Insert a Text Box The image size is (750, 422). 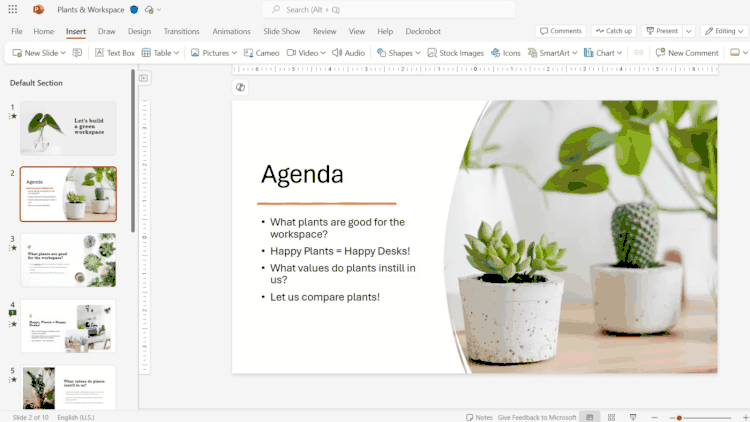point(115,53)
